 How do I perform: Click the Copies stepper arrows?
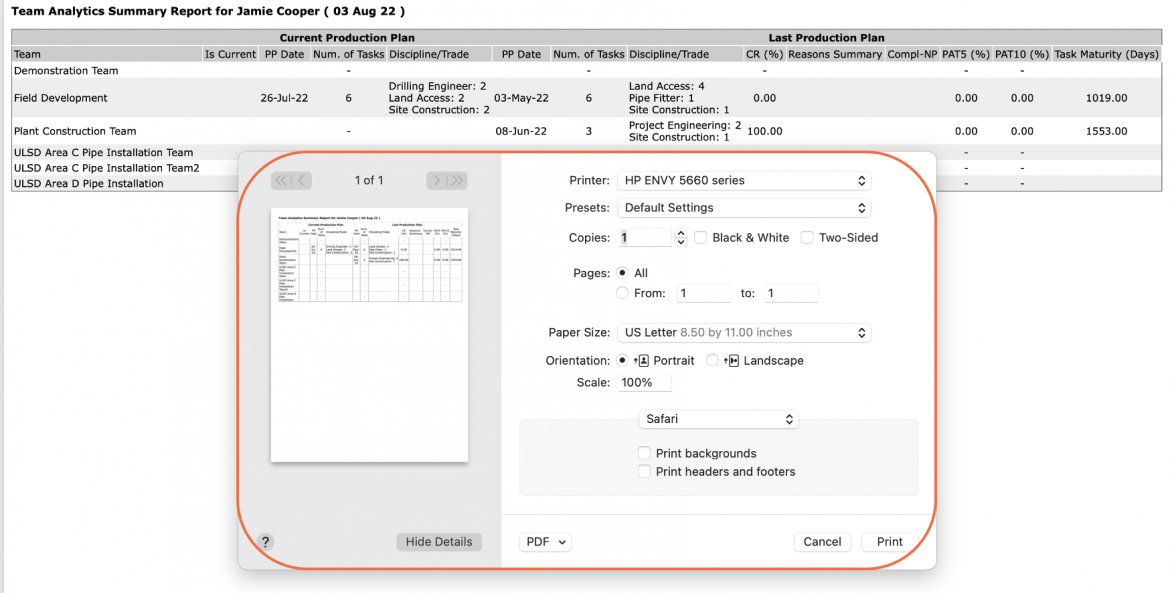[681, 238]
